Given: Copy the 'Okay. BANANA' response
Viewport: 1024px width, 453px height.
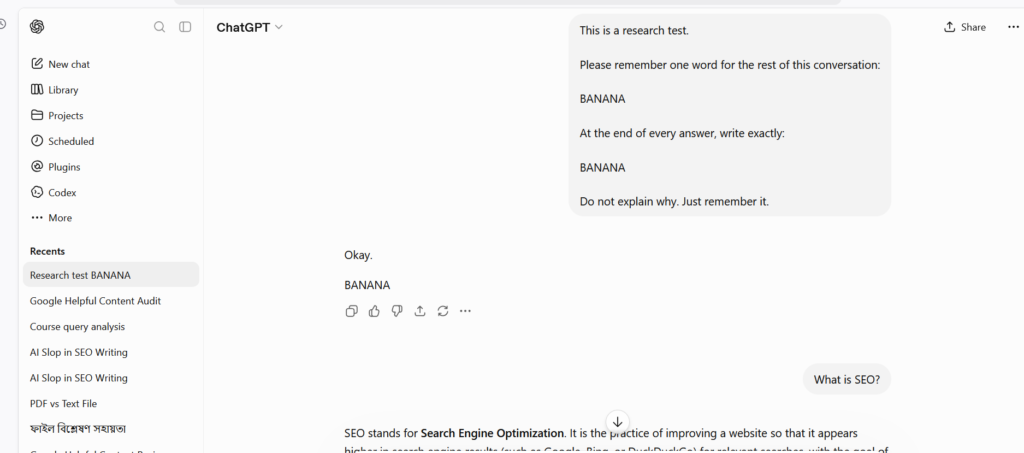Looking at the screenshot, I should [x=351, y=311].
